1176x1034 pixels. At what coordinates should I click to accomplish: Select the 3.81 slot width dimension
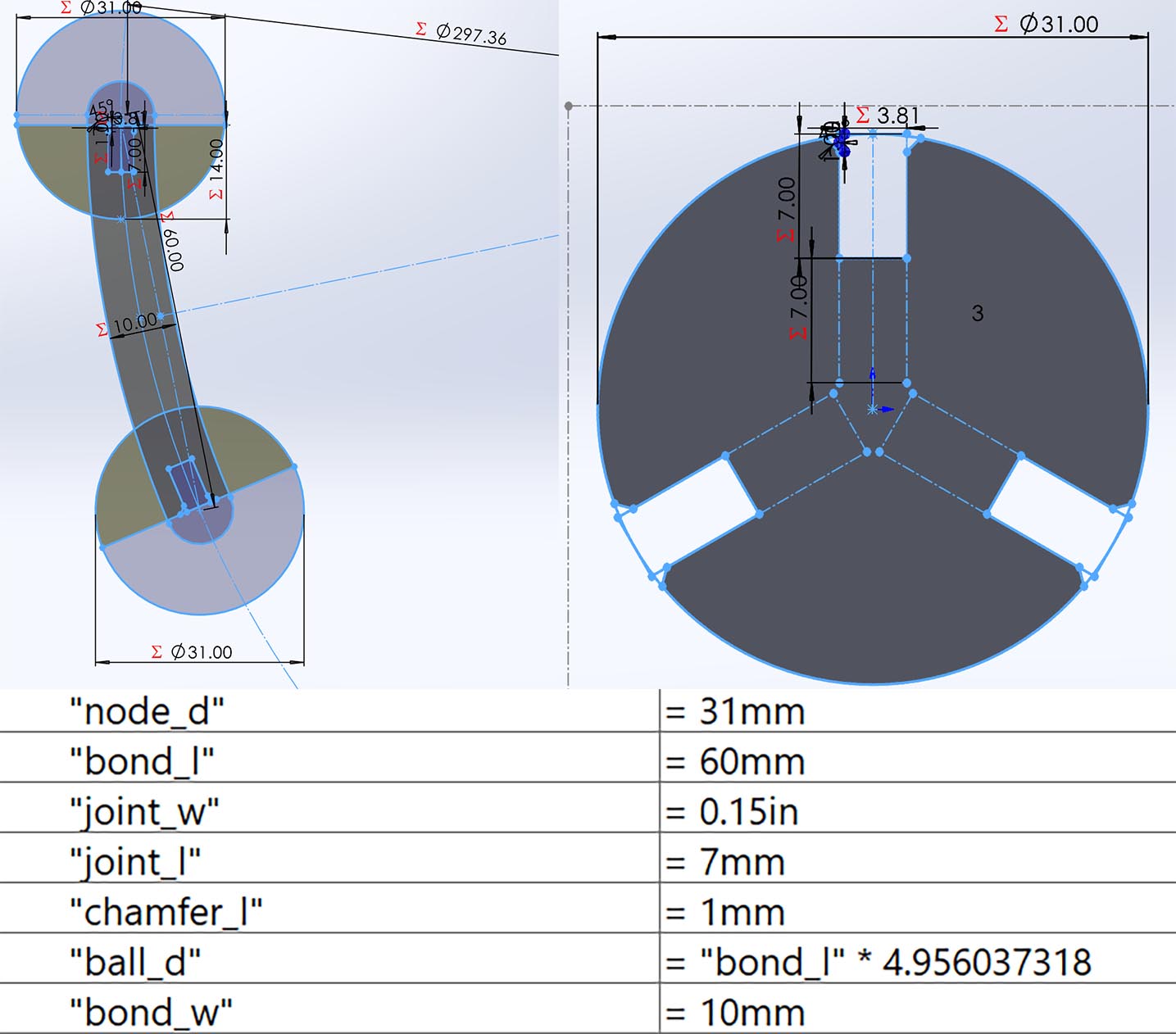[x=898, y=116]
